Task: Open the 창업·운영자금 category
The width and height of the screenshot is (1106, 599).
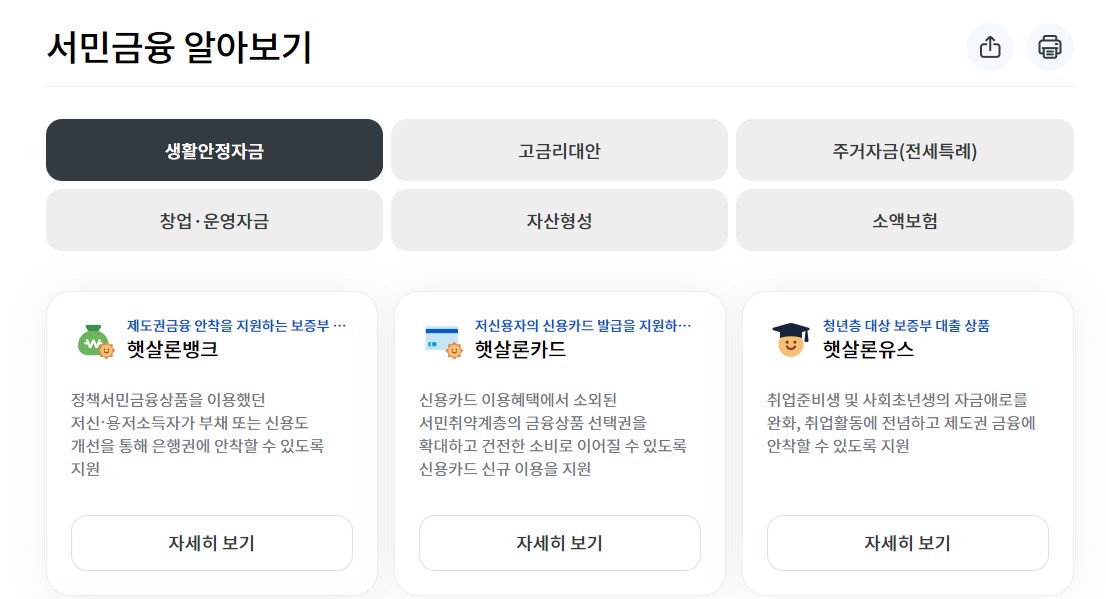Action: click(213, 220)
